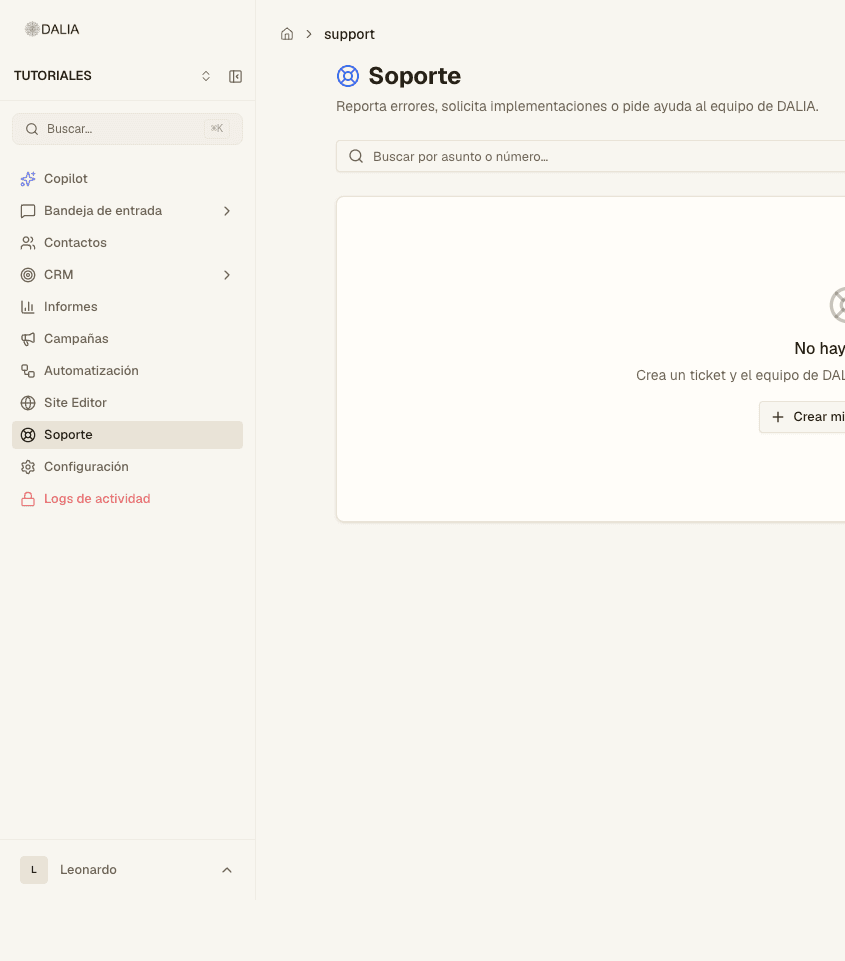Click the Configuración gear icon
845x961 pixels.
click(x=28, y=466)
